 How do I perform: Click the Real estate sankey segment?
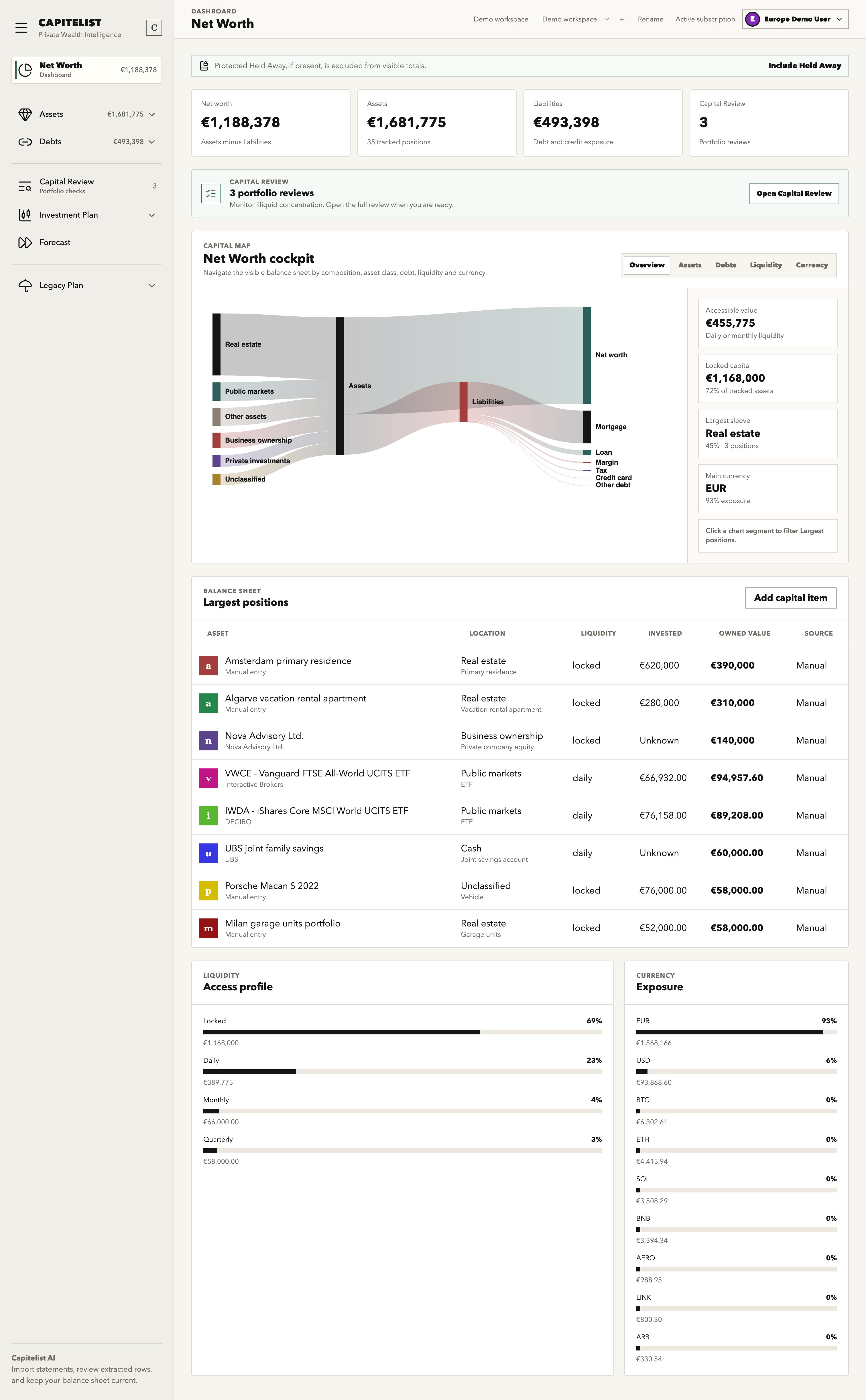tap(216, 345)
